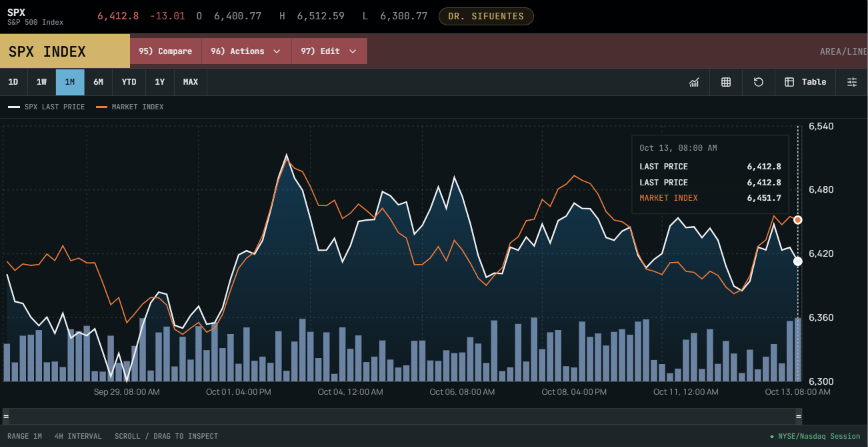The width and height of the screenshot is (868, 447).
Task: Grab the left range scrollbar handle
Action: [6, 417]
